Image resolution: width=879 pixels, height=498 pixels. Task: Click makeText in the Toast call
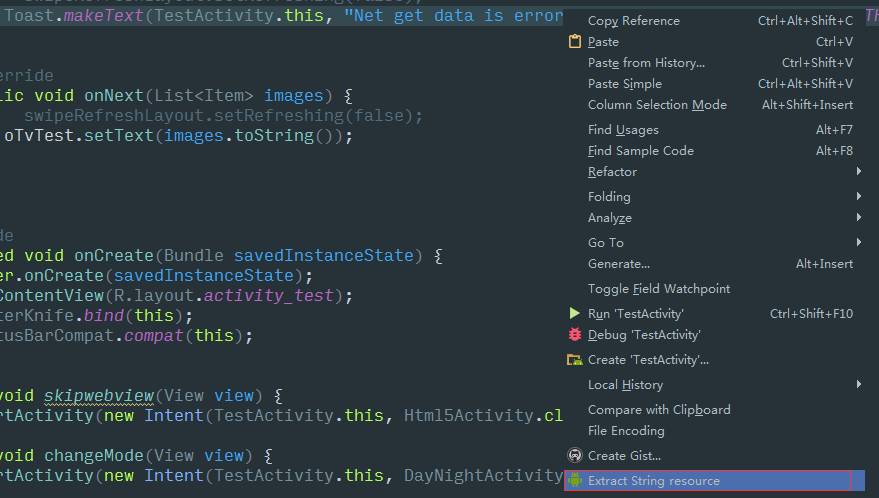click(104, 15)
